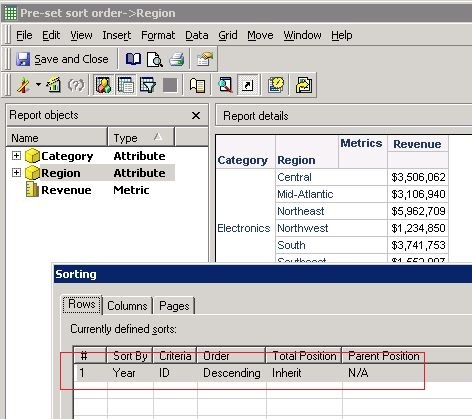This screenshot has width=472, height=419.
Task: Expand the Category attribute tree node
Action: click(16, 156)
